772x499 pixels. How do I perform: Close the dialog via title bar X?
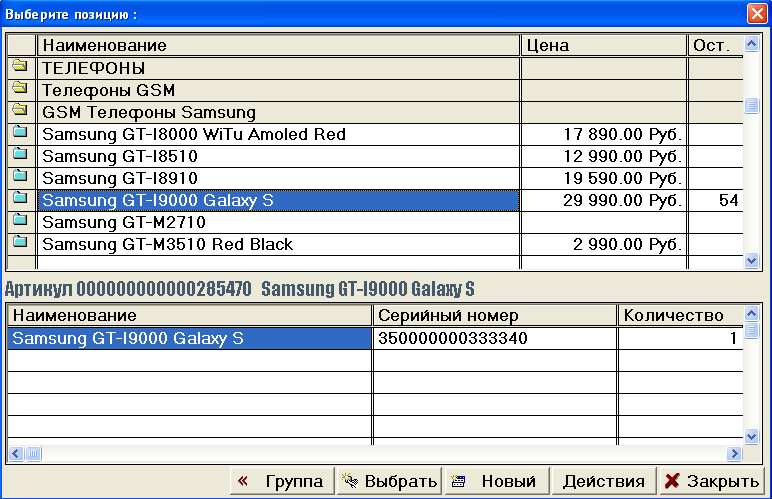point(757,13)
